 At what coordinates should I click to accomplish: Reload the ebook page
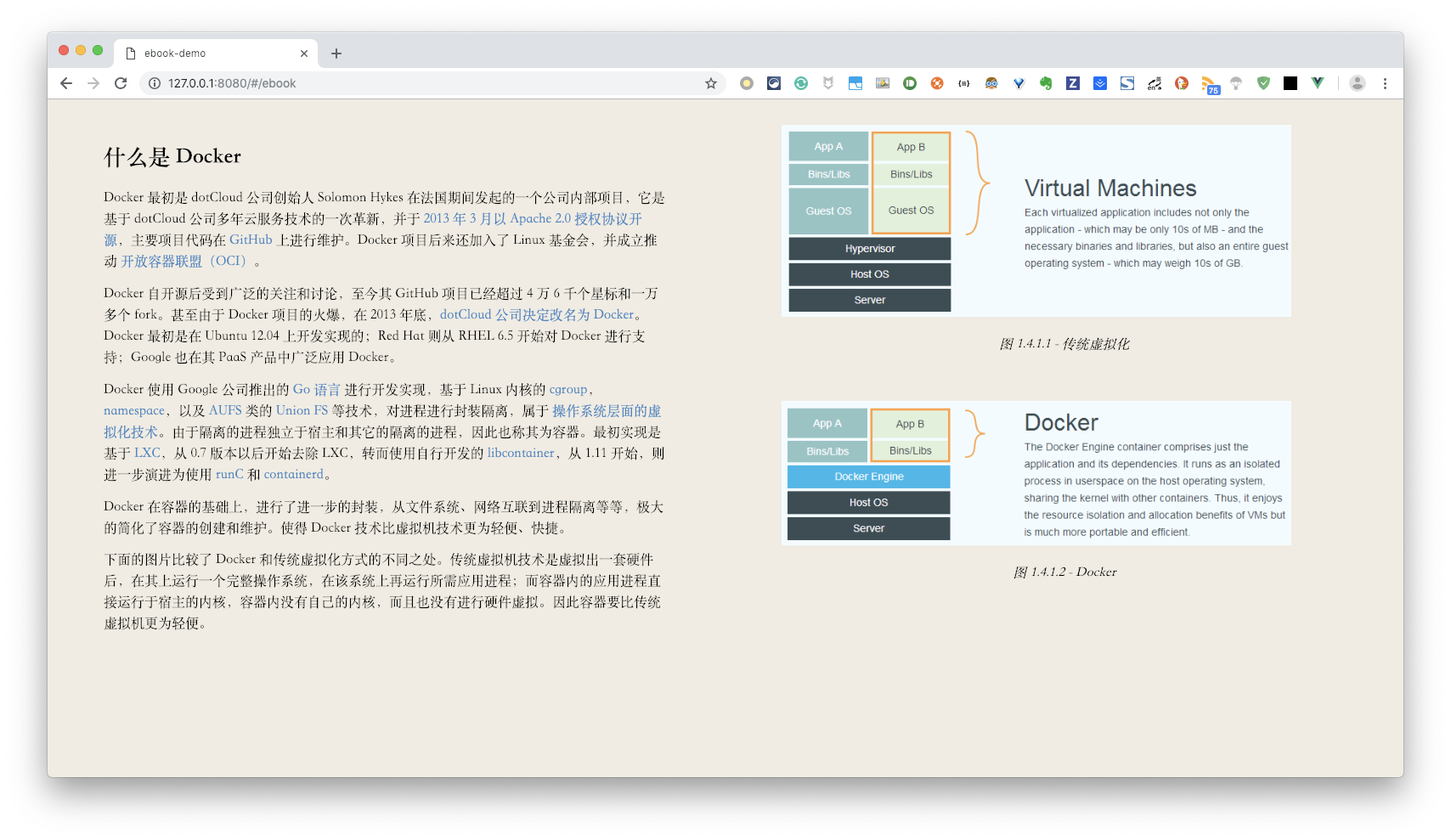(121, 83)
